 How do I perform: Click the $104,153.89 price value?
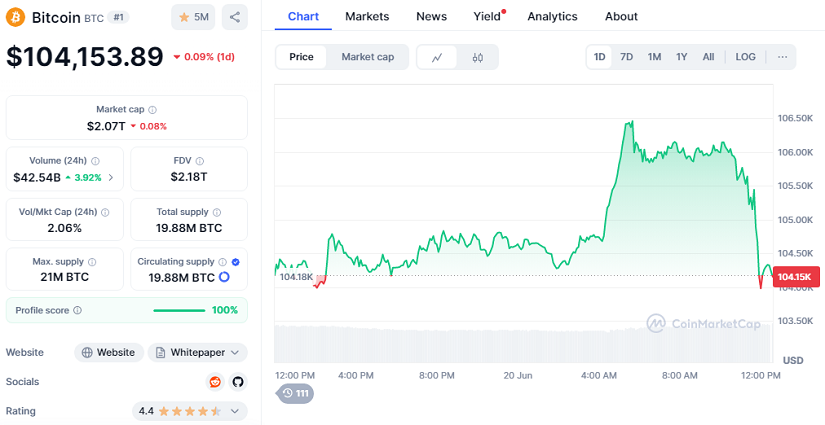pos(85,56)
